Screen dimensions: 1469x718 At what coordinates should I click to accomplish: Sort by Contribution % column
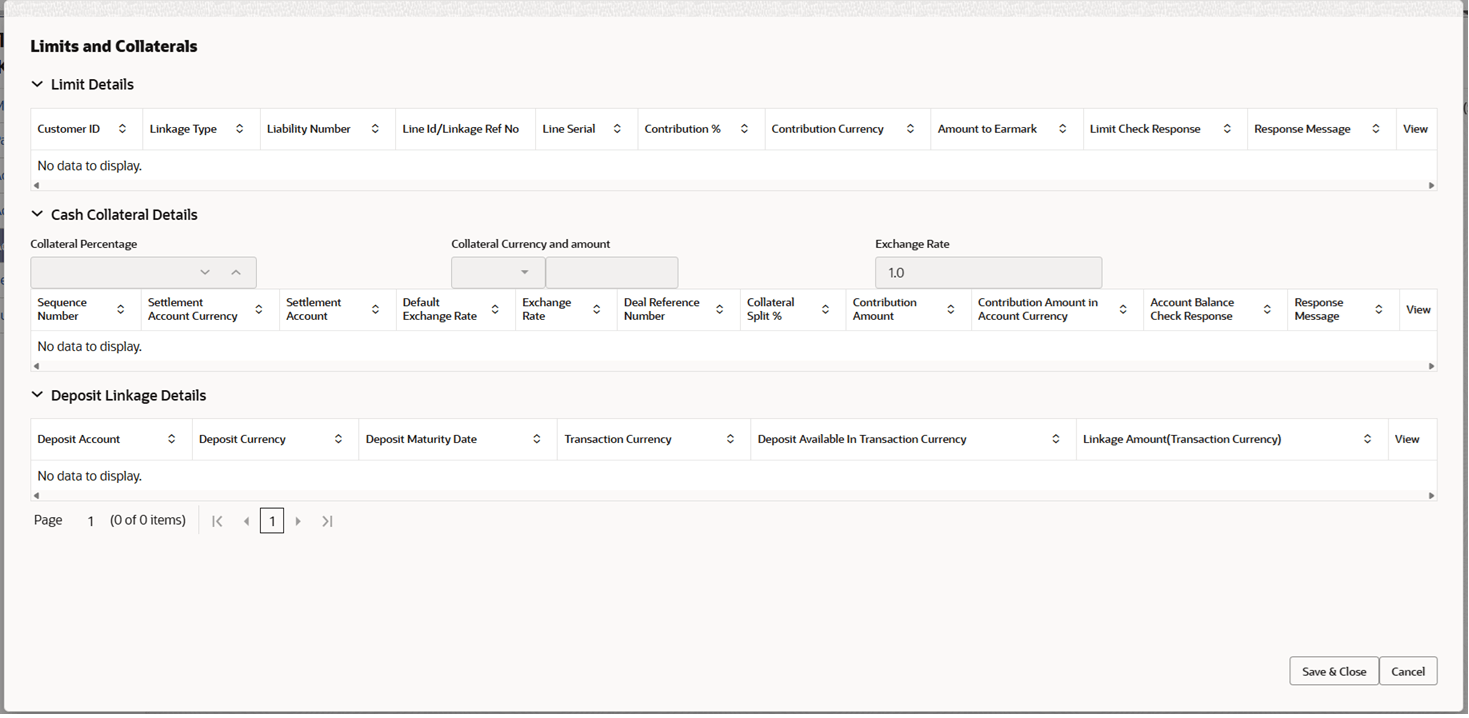click(745, 129)
